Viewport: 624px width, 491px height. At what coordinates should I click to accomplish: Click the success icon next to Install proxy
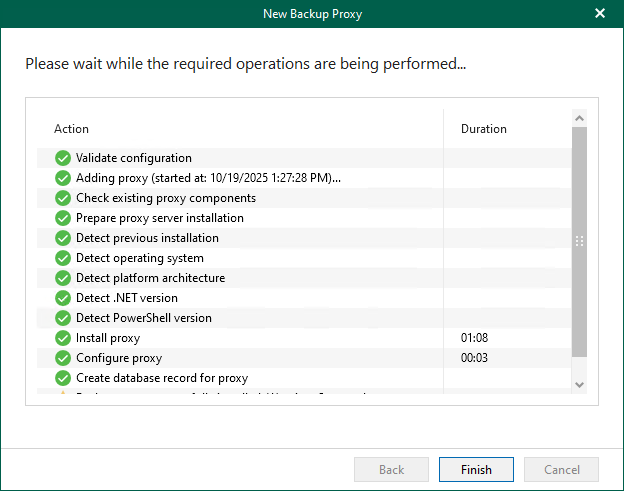(63, 338)
